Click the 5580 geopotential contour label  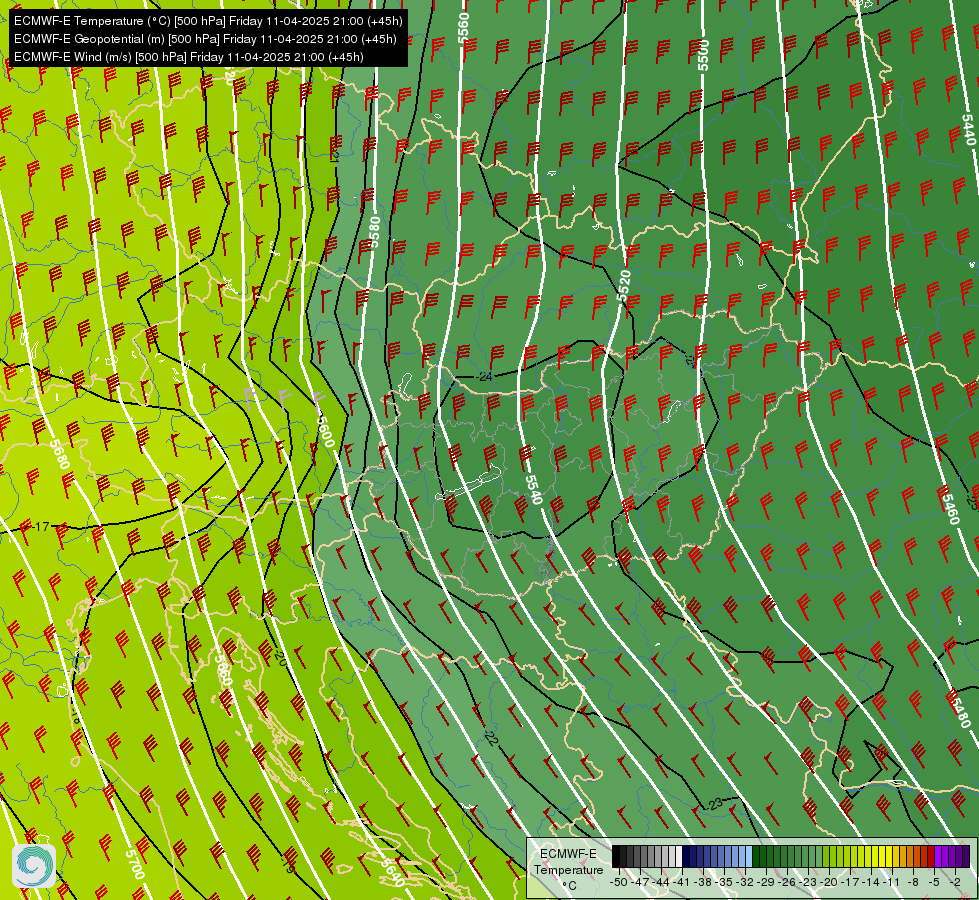coord(375,232)
